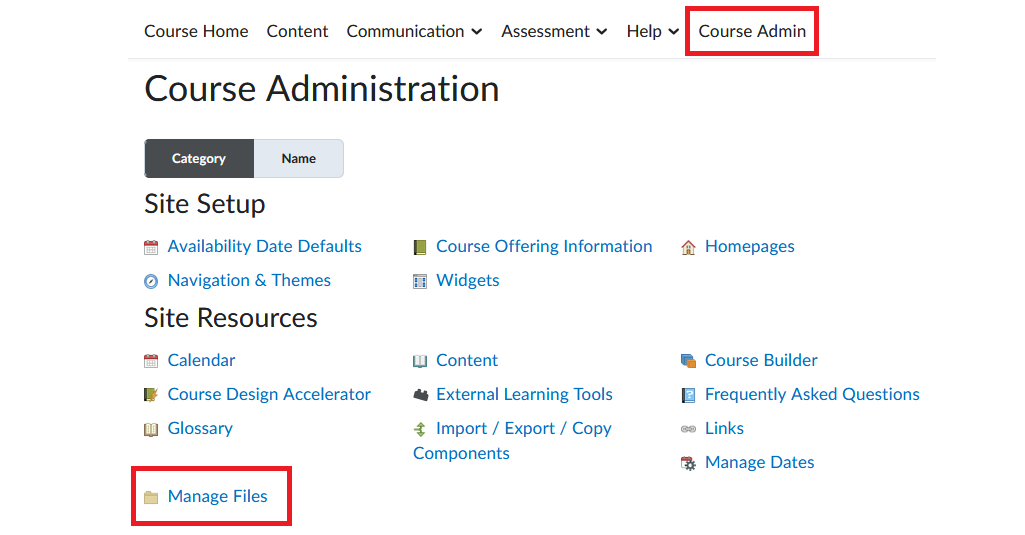Go to Course Home in navbar

196,31
